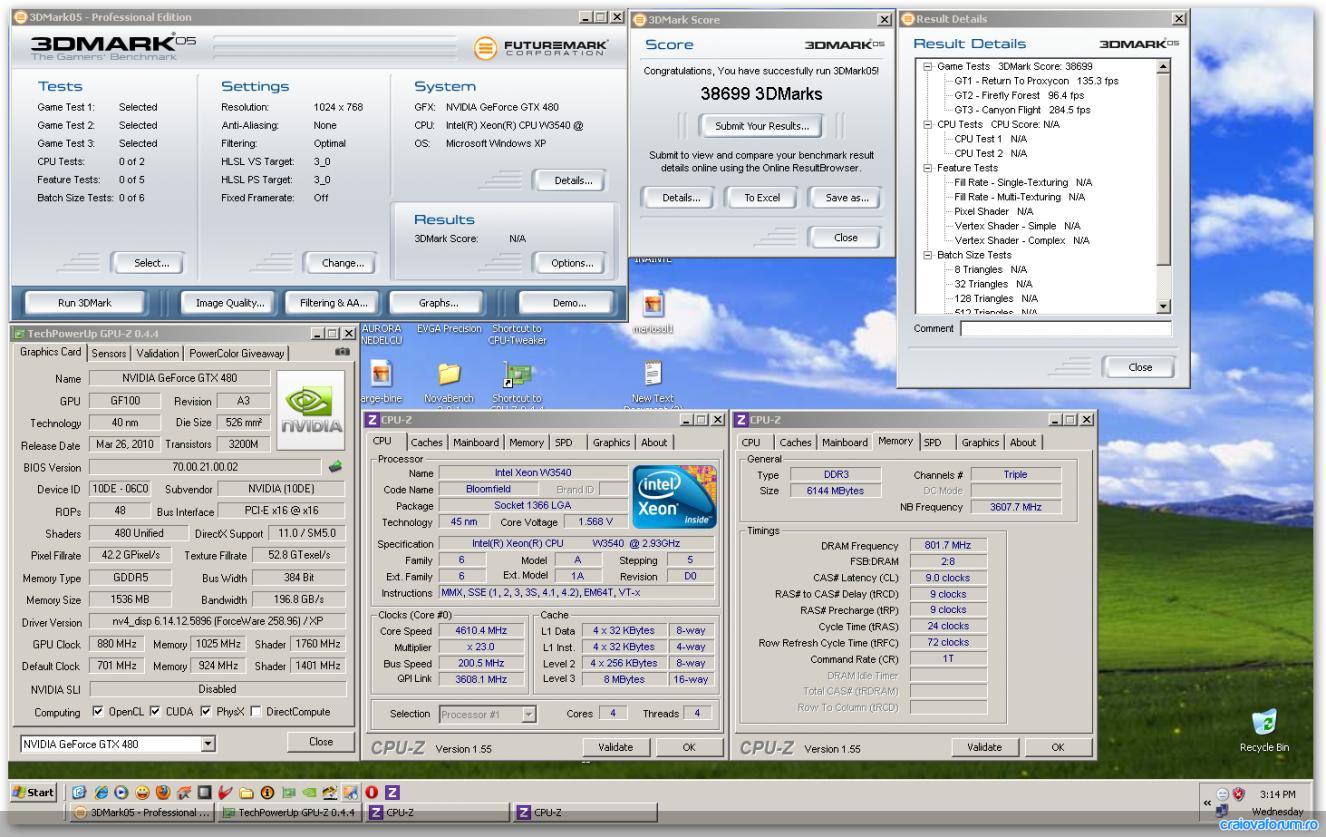This screenshot has height=837, width=1326.
Task: Launch Opera from the quick launch bar
Action: [371, 791]
